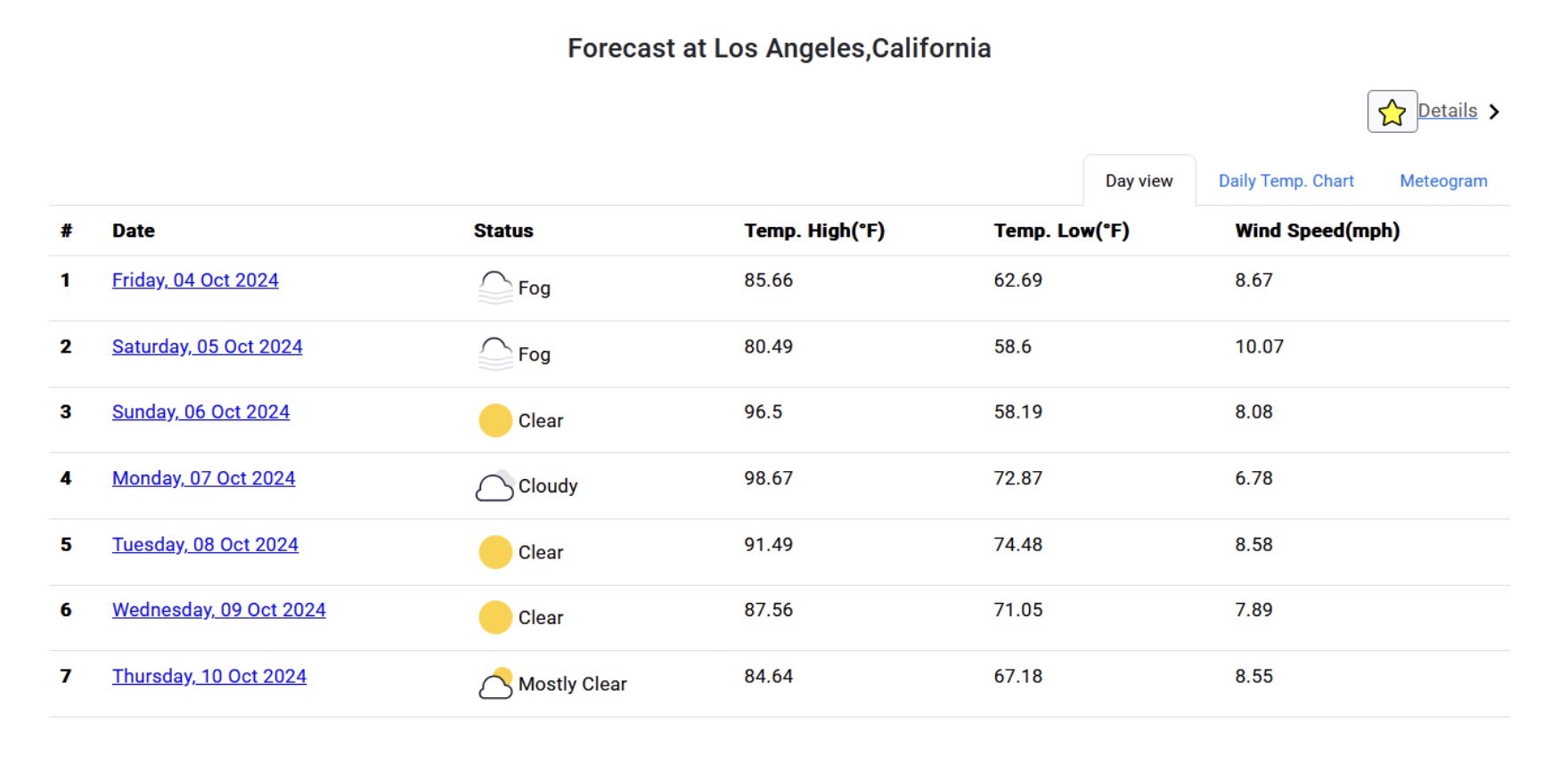Image resolution: width=1568 pixels, height=764 pixels.
Task: Open Wednesday, 09 Oct 2024 forecast
Action: 218,610
